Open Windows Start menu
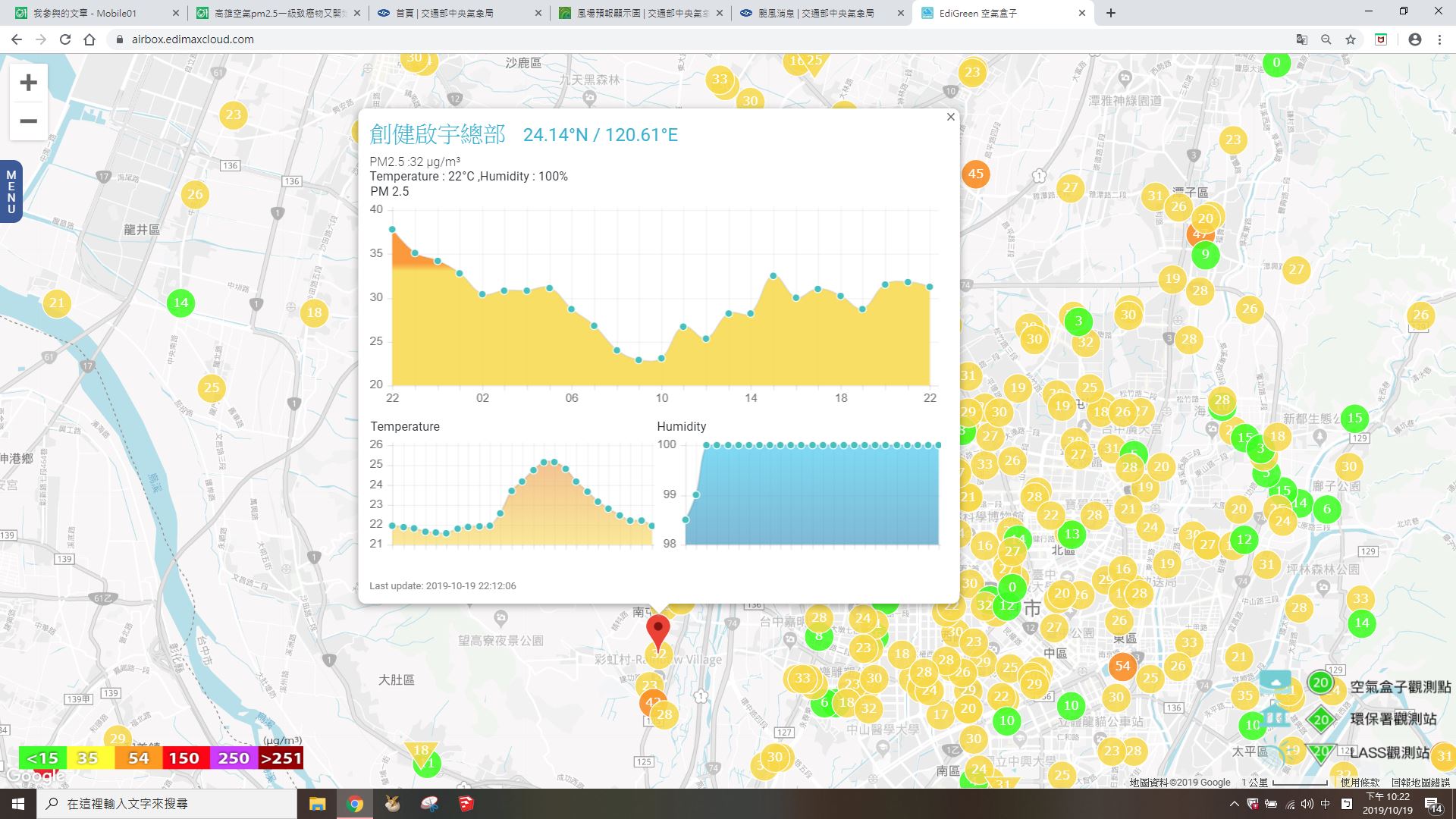This screenshot has width=1456, height=819. tap(18, 804)
